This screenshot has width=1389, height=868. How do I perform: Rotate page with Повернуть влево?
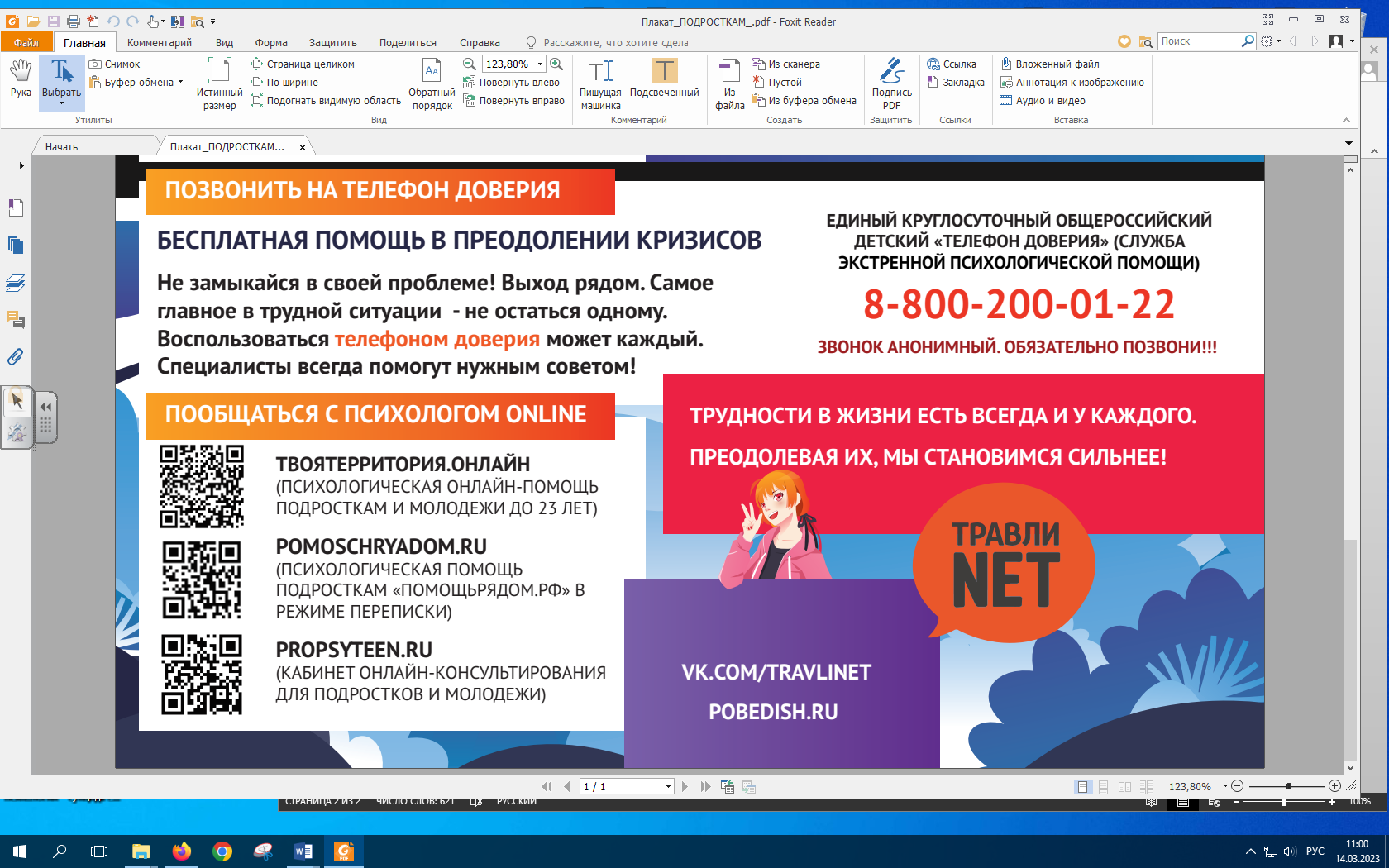click(512, 82)
